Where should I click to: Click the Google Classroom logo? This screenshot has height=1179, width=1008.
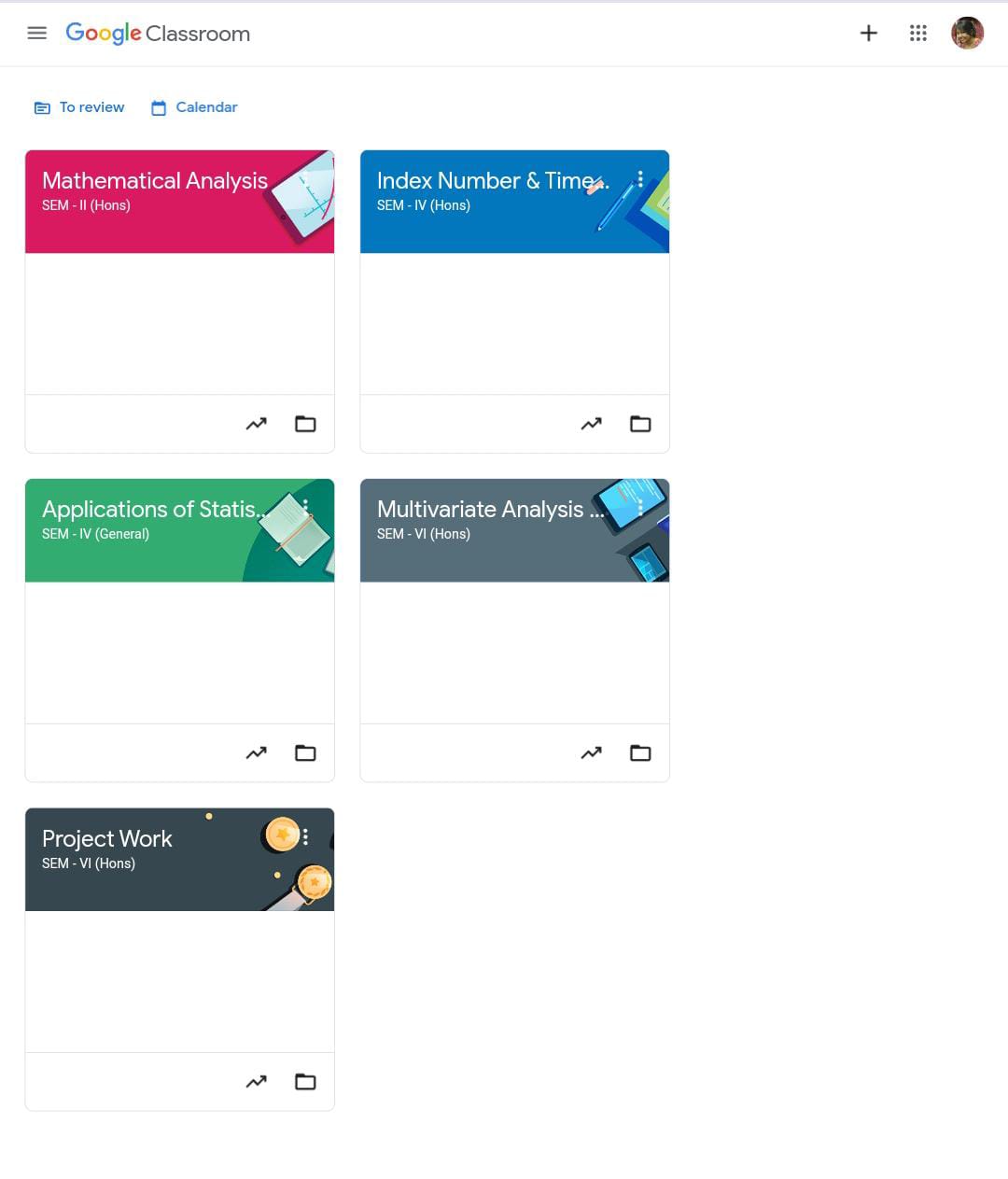[x=158, y=34]
